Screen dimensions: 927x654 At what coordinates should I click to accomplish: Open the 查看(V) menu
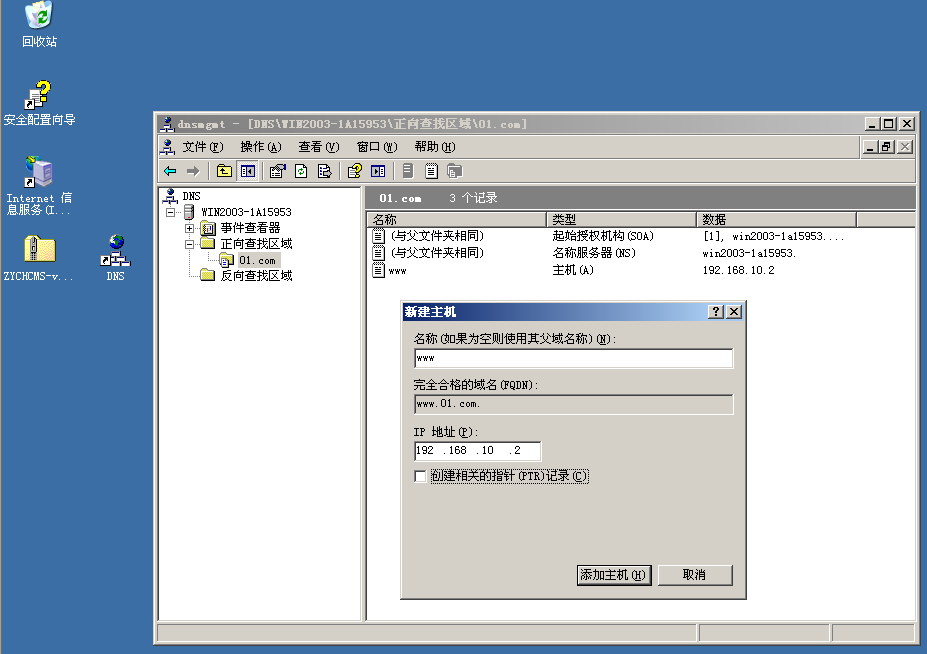coord(318,147)
